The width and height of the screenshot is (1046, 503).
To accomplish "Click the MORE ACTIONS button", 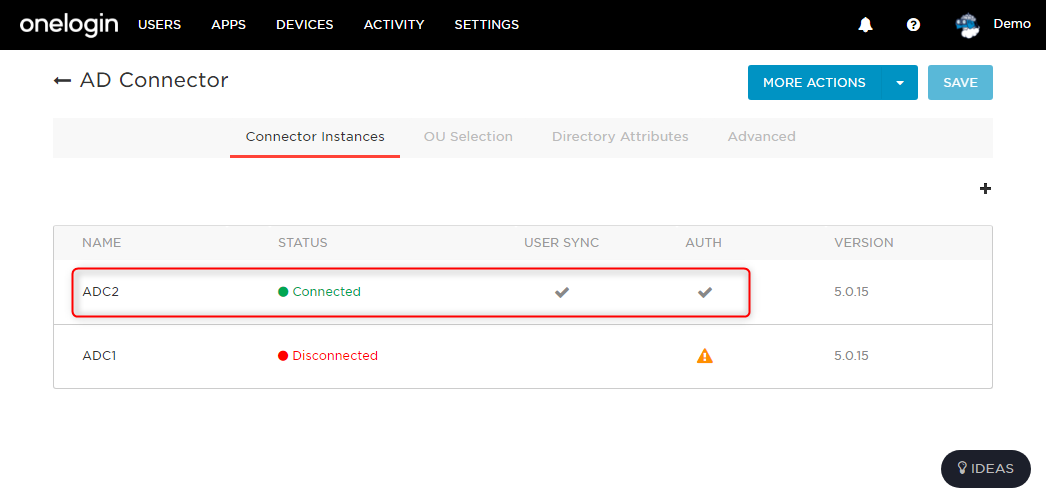I will click(x=815, y=83).
